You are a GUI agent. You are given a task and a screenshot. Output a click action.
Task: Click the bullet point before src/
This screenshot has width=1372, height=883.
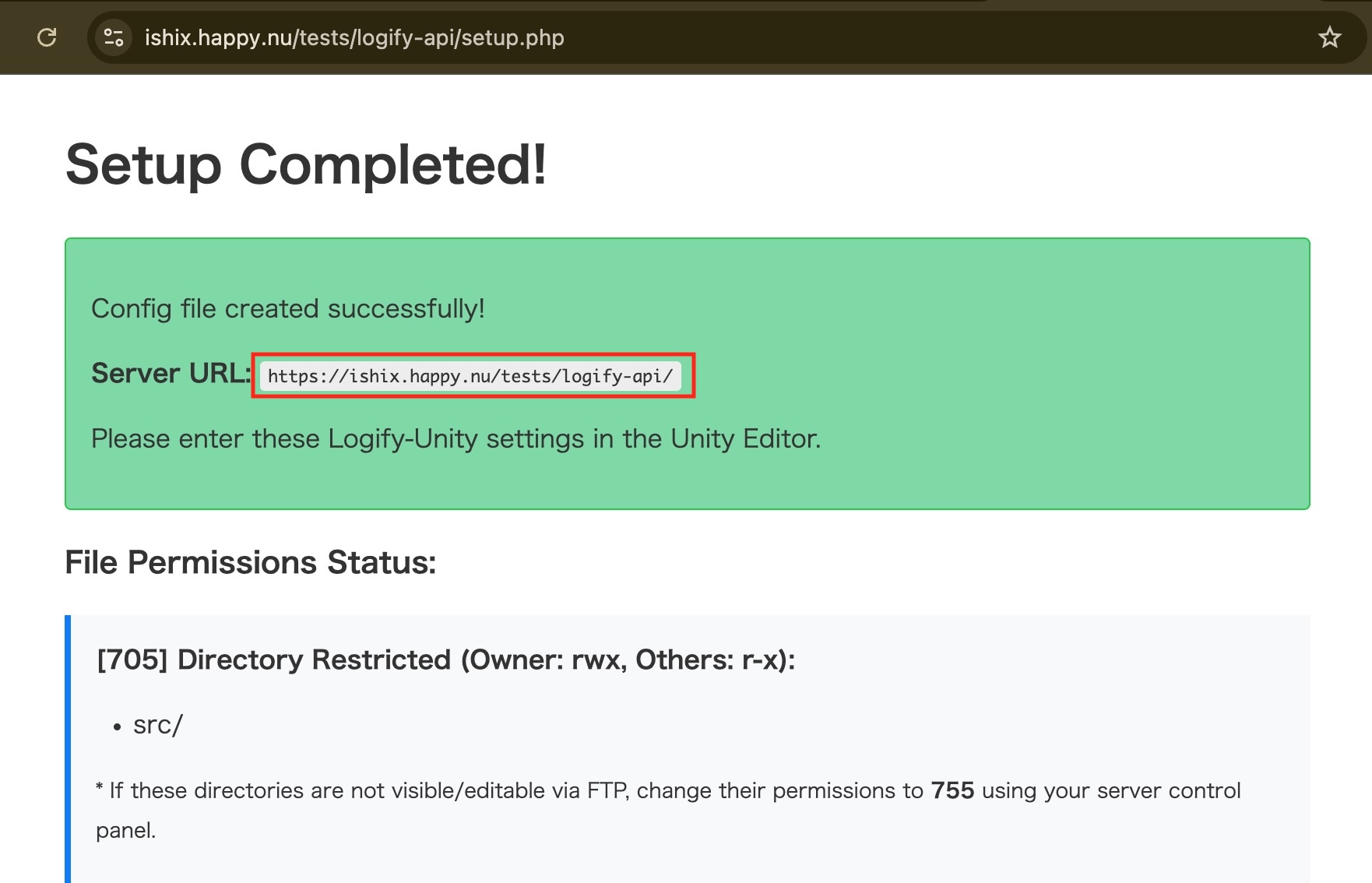point(117,727)
